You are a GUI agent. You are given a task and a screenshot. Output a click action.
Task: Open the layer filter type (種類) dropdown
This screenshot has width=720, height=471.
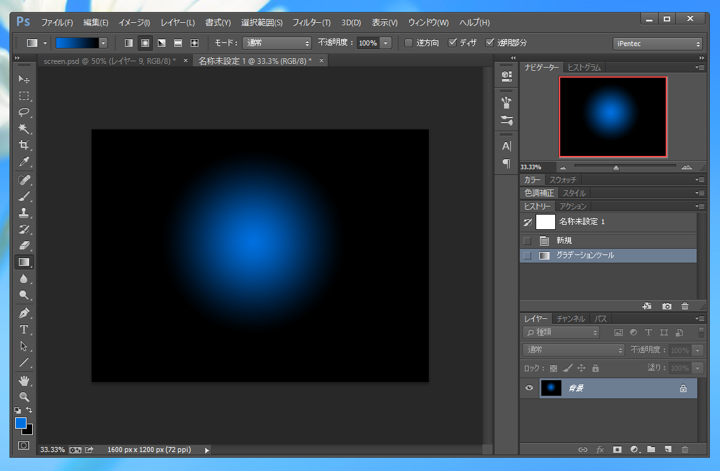(x=561, y=332)
